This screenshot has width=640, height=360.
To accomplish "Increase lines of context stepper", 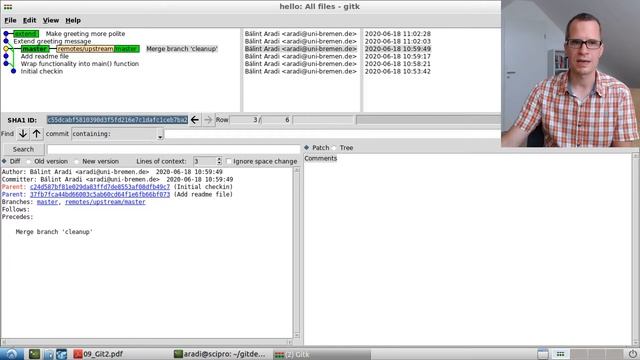I will click(219, 159).
